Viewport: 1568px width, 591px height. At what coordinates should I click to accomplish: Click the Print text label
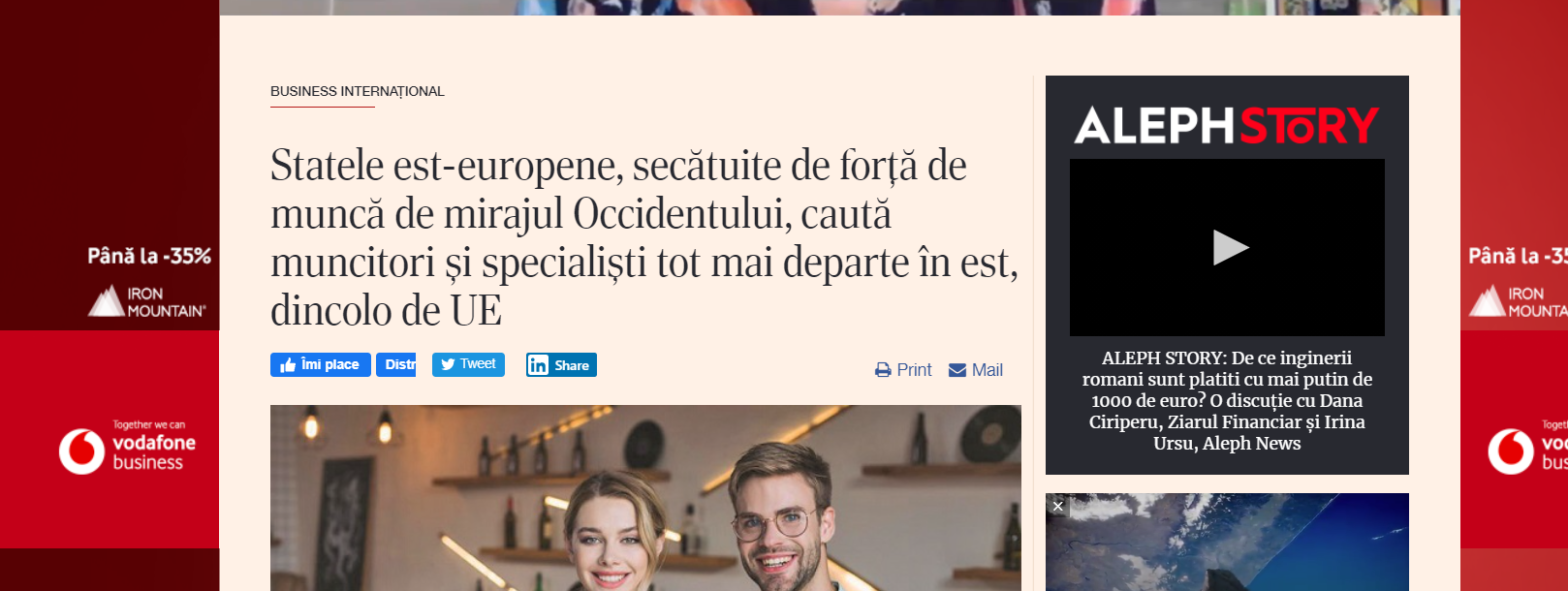coord(914,370)
